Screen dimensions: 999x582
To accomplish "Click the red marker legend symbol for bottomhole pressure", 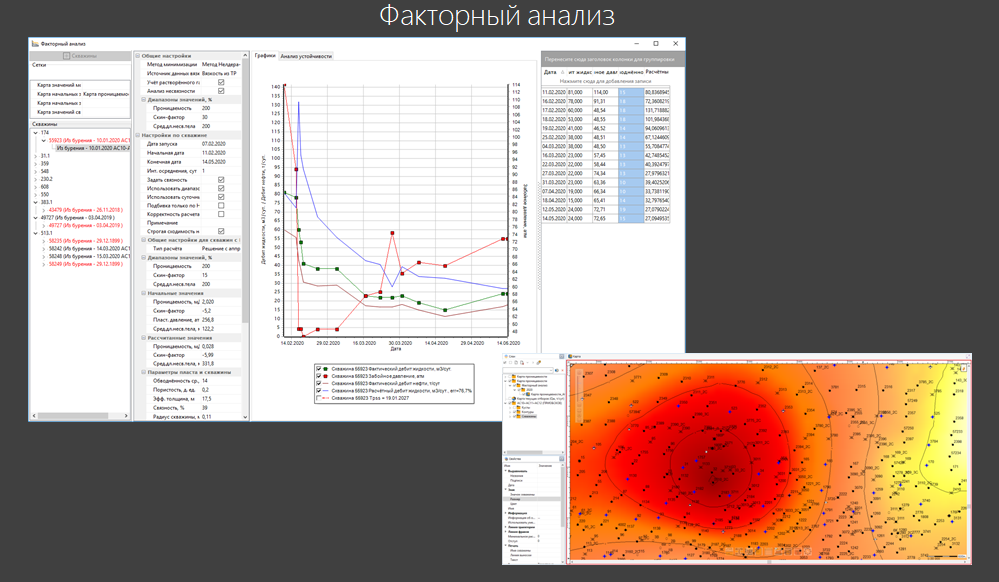I will [326, 376].
